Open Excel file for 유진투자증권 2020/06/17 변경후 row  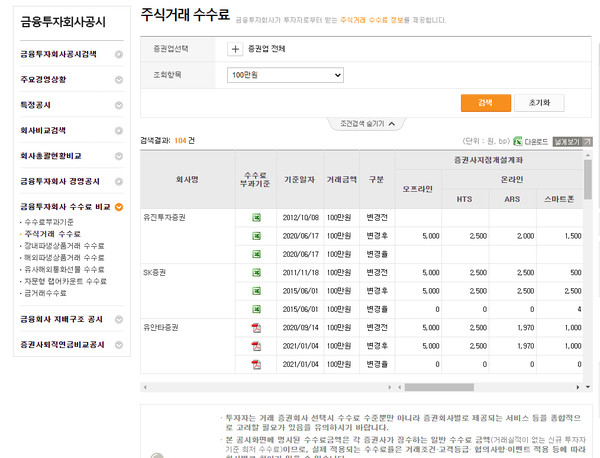tap(256, 236)
